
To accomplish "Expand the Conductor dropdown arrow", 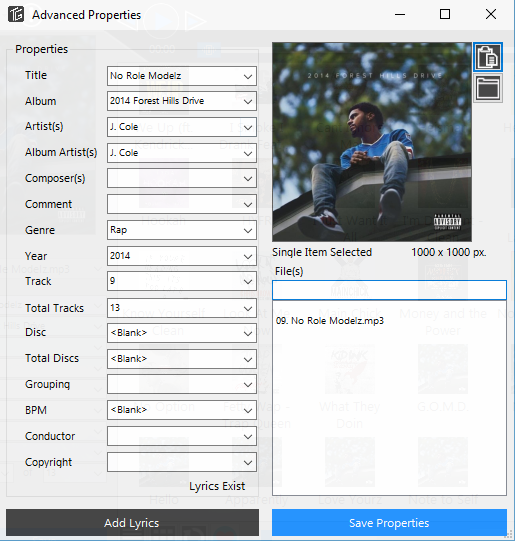I will pyautogui.click(x=248, y=436).
